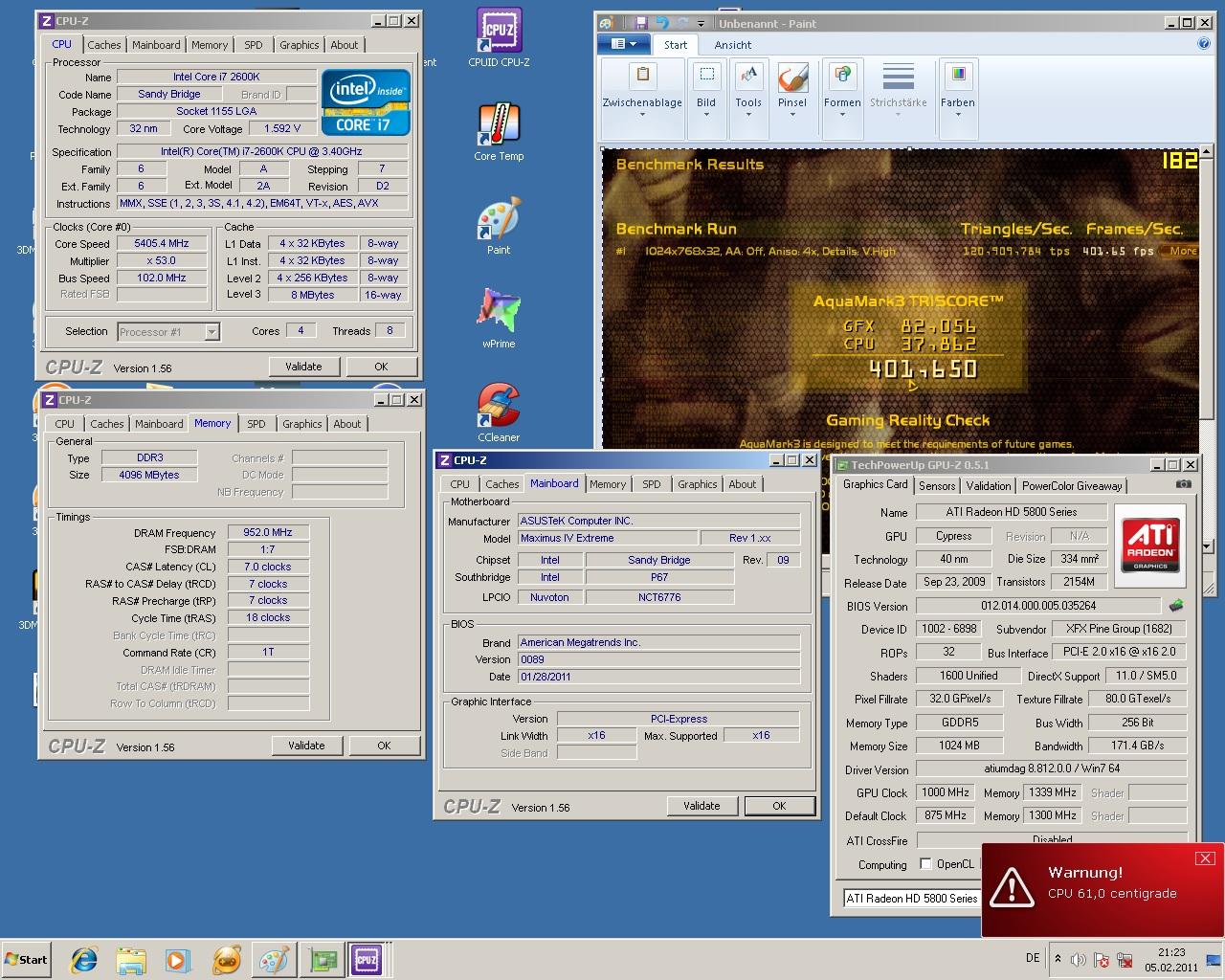The width and height of the screenshot is (1225, 980).
Task: Open the wPrime desktop shortcut
Action: 499,320
